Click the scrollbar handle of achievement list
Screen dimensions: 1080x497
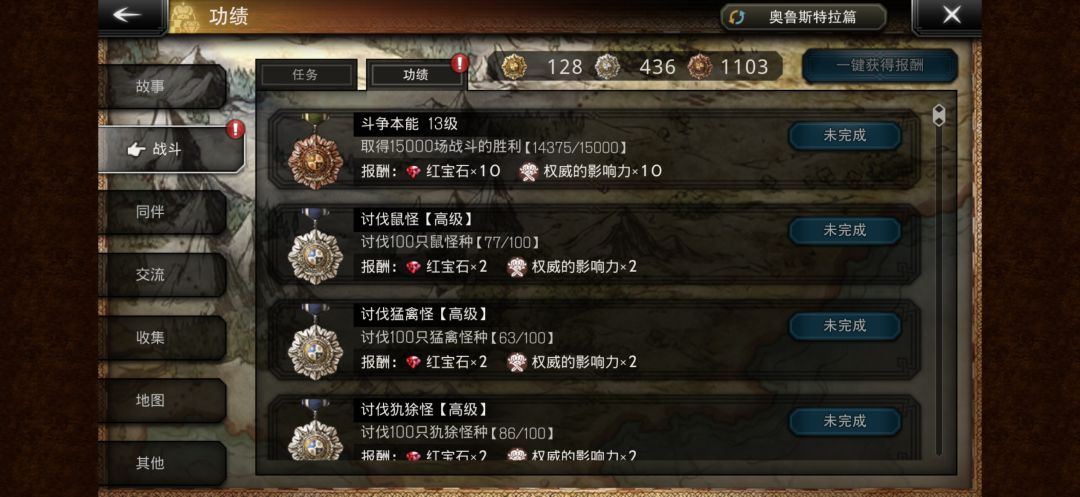point(938,116)
